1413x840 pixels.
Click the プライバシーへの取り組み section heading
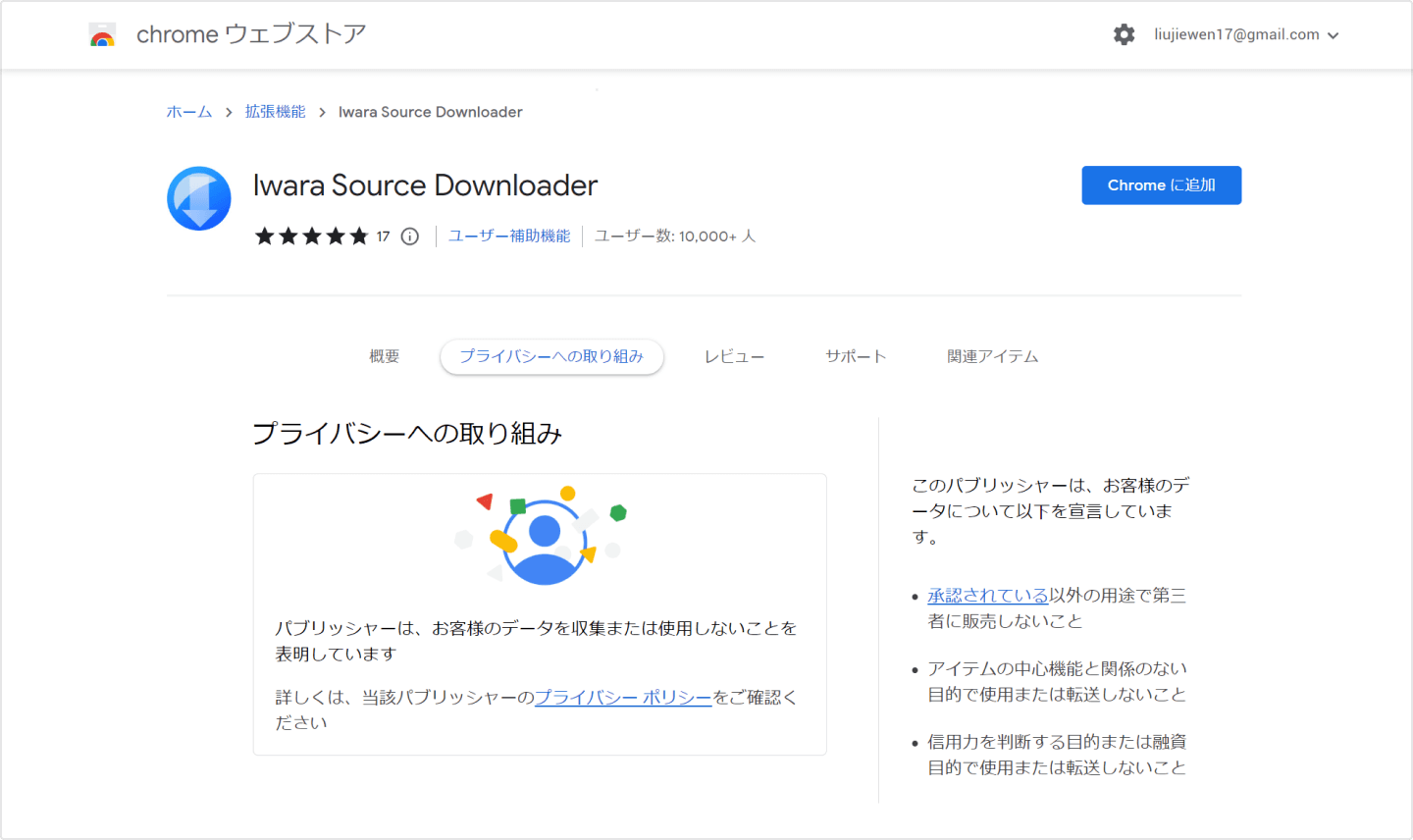point(407,433)
